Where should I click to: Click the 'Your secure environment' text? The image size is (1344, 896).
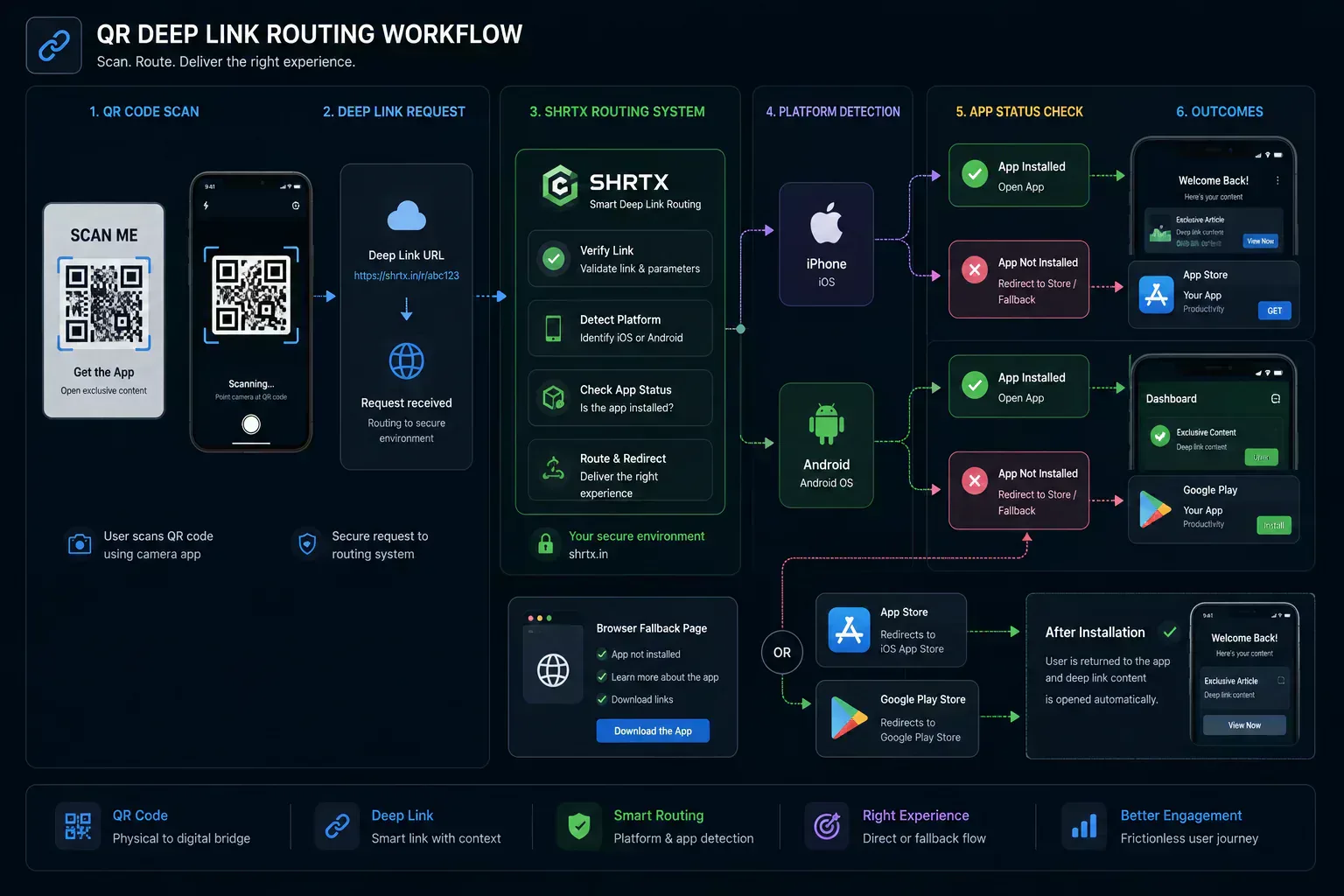click(636, 535)
